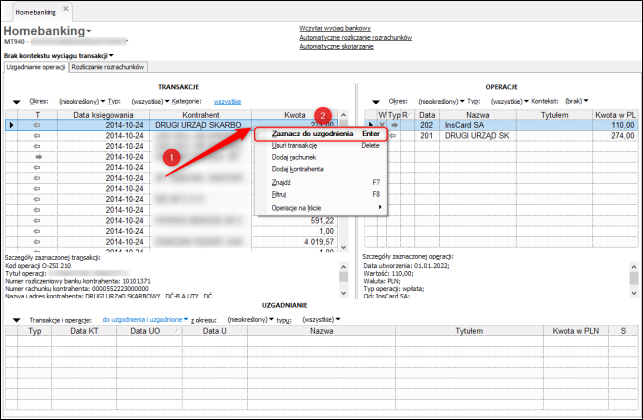This screenshot has height=420, width=643.
Task: Click direction arrow icon in 591,22 row
Action: tap(37, 221)
